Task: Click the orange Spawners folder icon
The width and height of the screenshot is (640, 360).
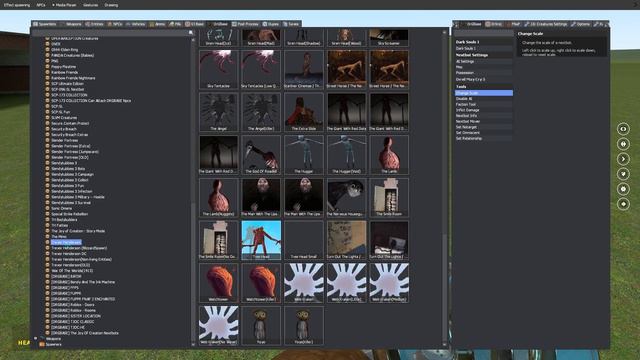Action: click(41, 344)
